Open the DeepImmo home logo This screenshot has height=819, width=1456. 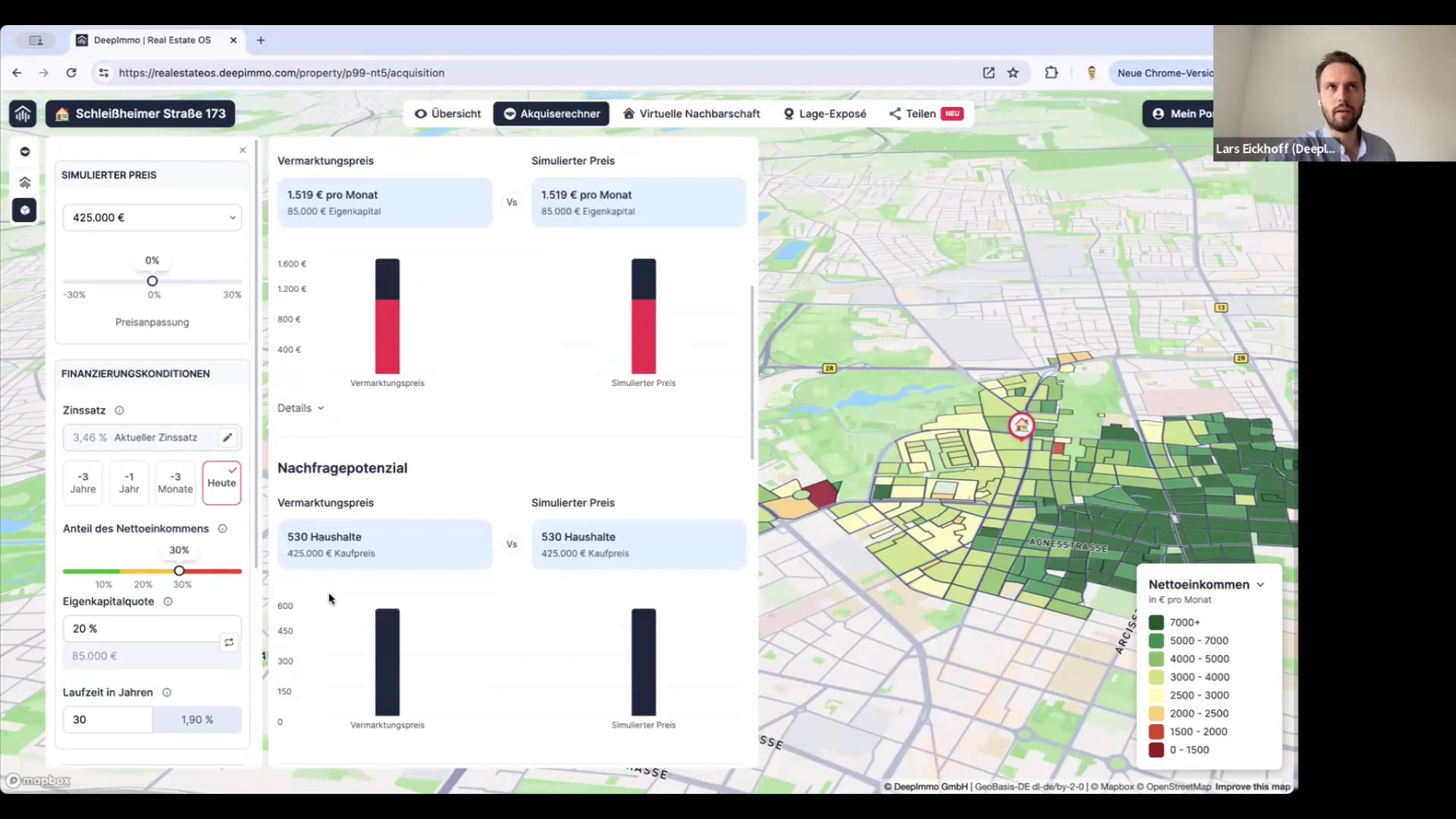point(23,114)
